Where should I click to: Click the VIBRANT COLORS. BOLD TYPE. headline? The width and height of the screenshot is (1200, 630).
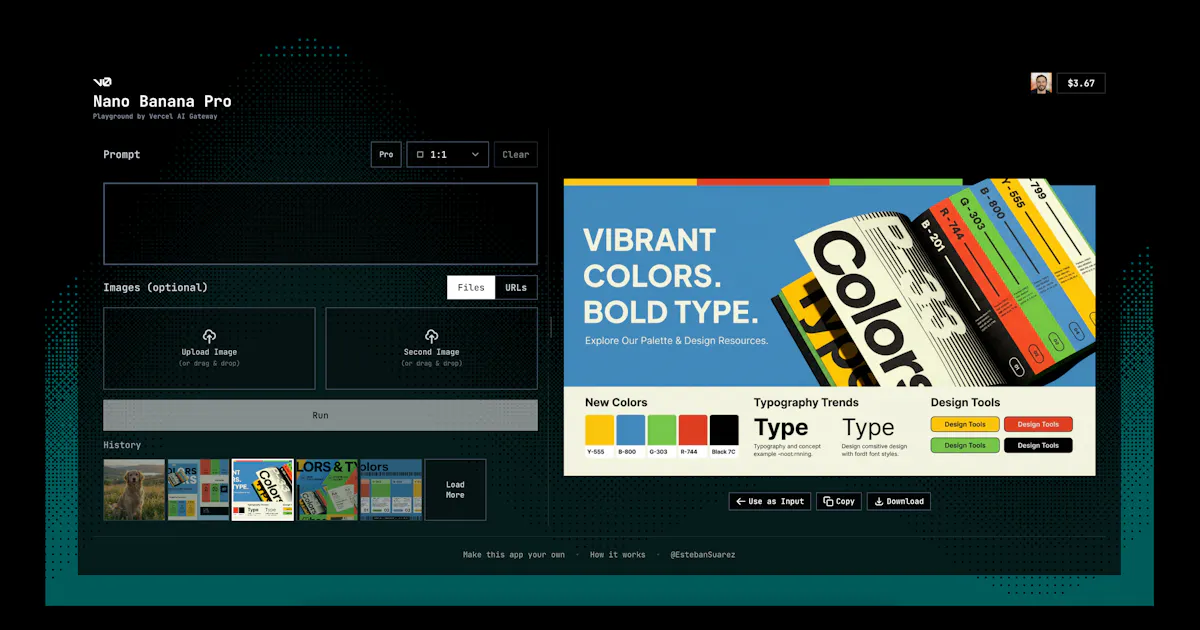pos(670,276)
